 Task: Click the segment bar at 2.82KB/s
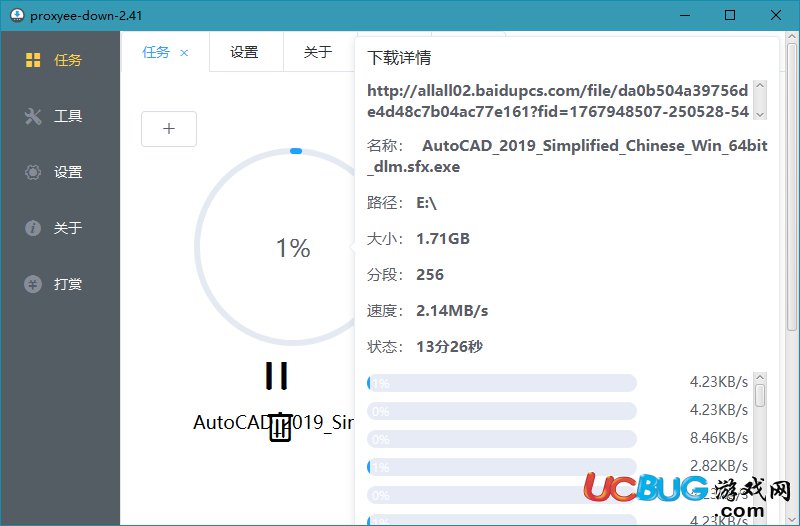[x=502, y=467]
